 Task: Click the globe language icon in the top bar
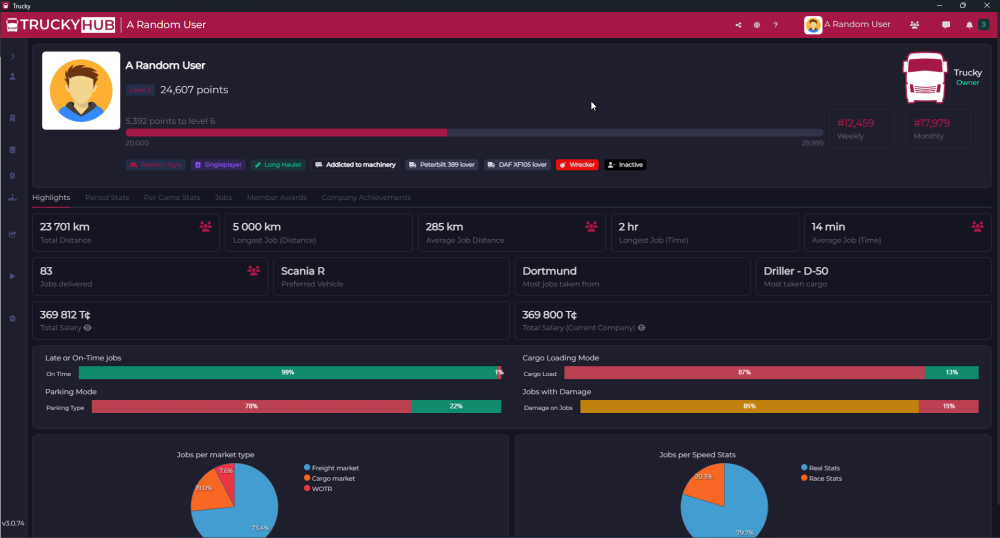click(756, 25)
